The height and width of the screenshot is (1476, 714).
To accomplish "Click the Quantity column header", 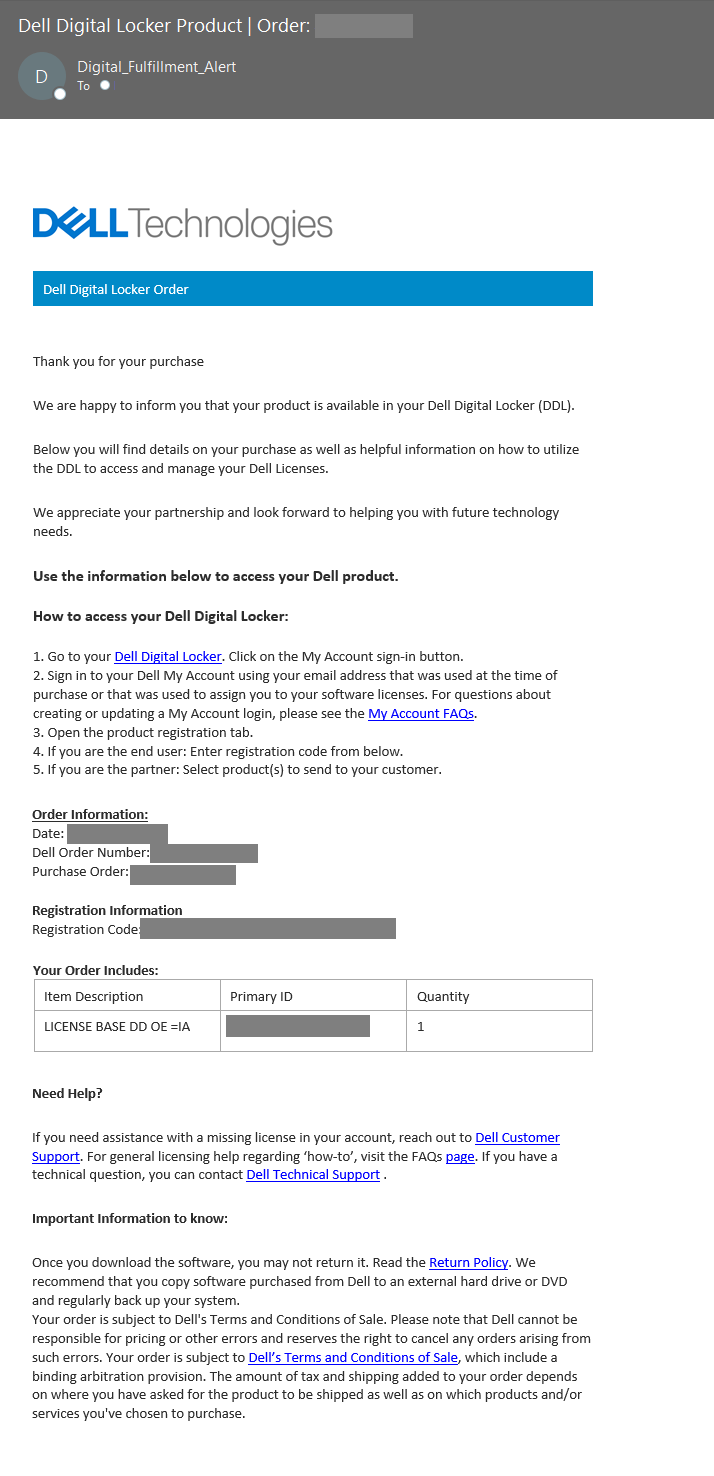I will [442, 994].
